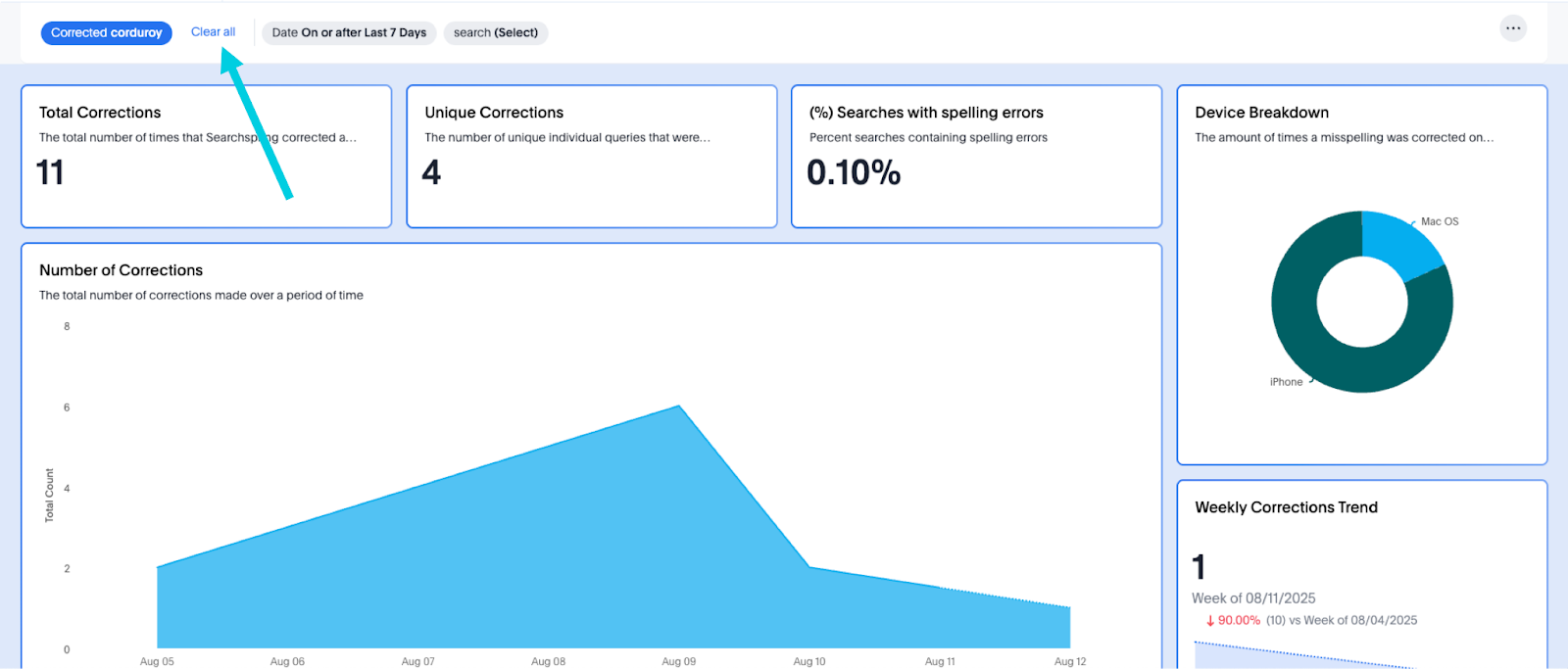1568x669 pixels.
Task: Click the red down arrow trend indicator
Action: point(1210,621)
